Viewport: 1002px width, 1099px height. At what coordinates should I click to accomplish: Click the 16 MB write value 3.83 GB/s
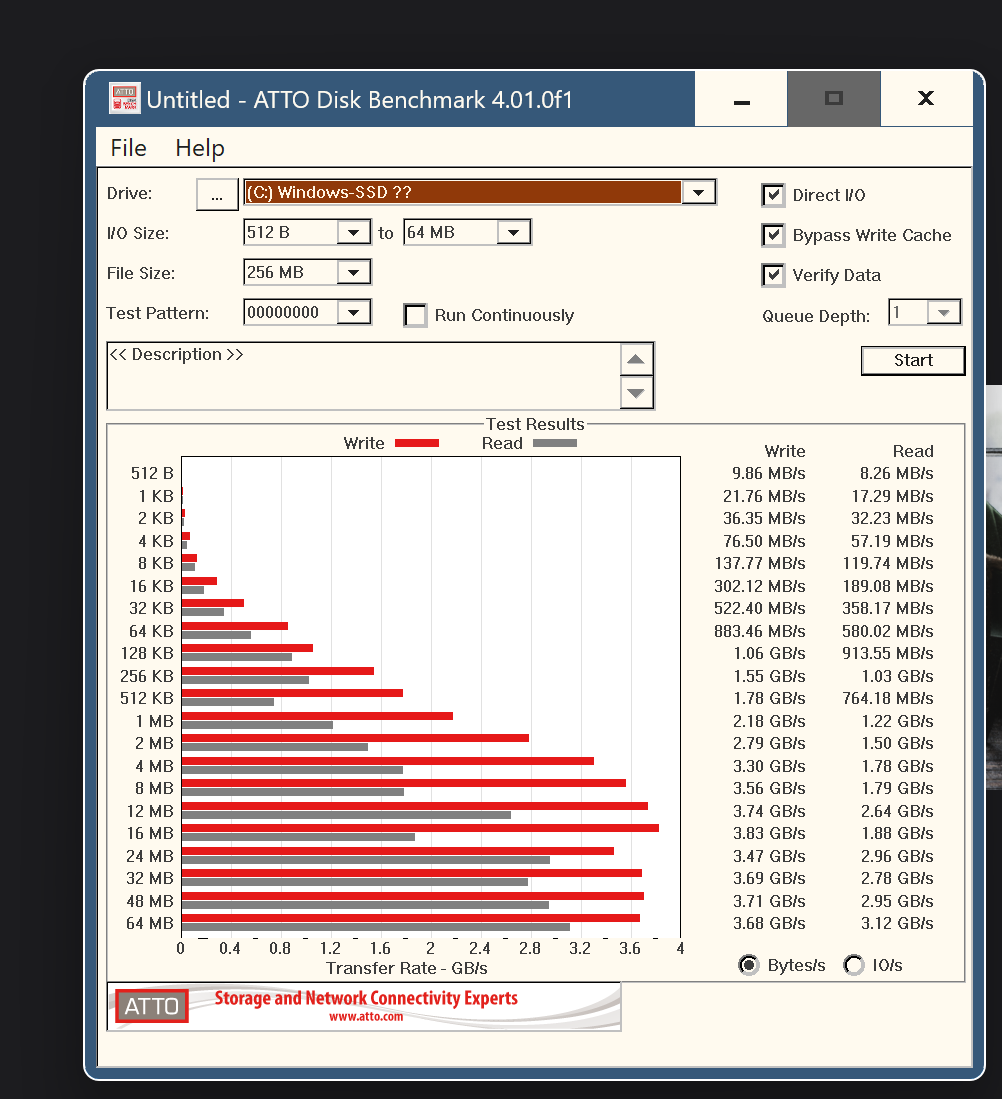coord(769,833)
